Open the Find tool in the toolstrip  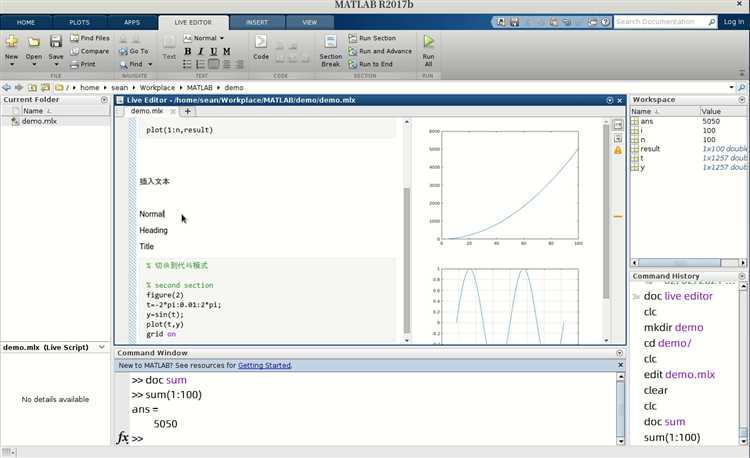tap(131, 64)
